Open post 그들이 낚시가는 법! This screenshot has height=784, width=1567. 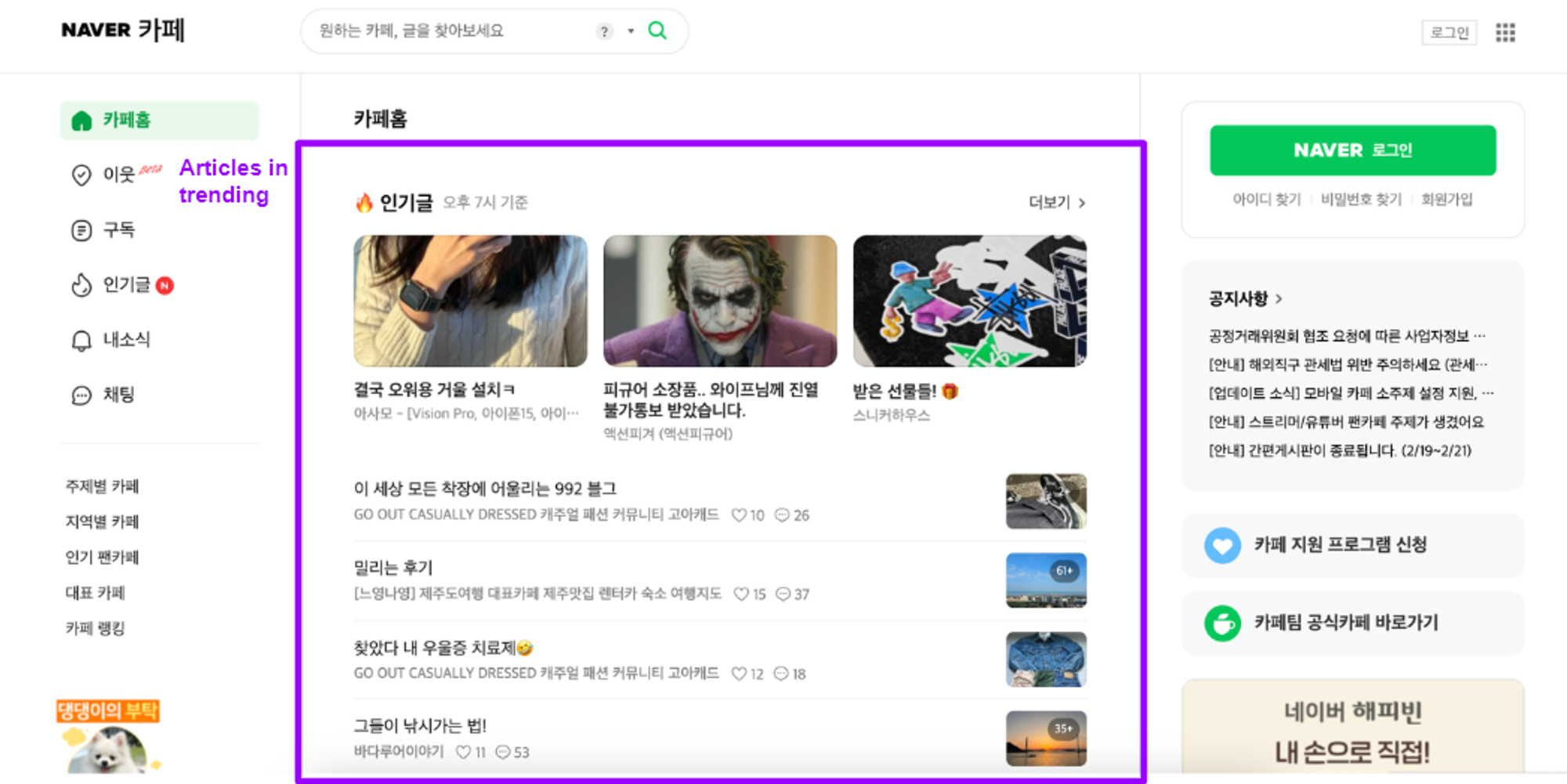[420, 726]
